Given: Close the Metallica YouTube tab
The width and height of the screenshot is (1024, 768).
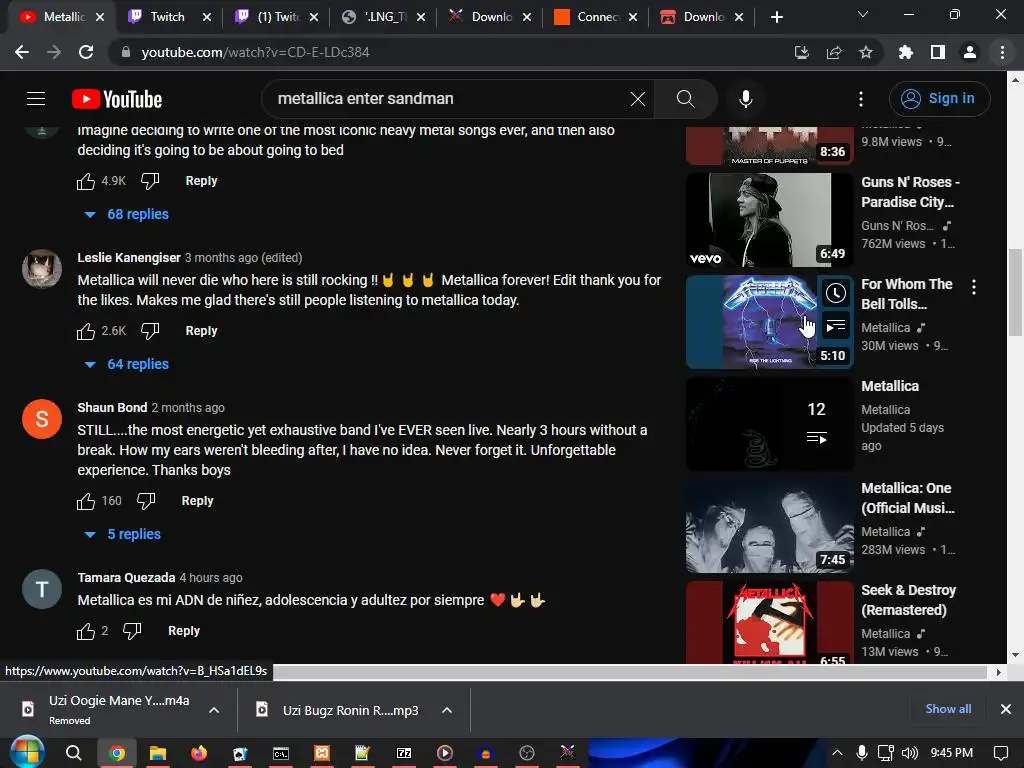Looking at the screenshot, I should (100, 17).
